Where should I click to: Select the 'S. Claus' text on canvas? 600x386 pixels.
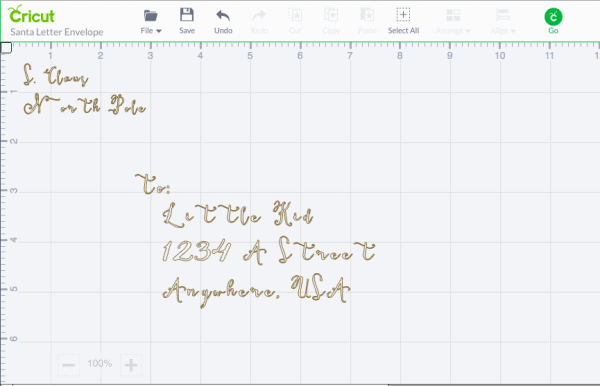(x=56, y=75)
